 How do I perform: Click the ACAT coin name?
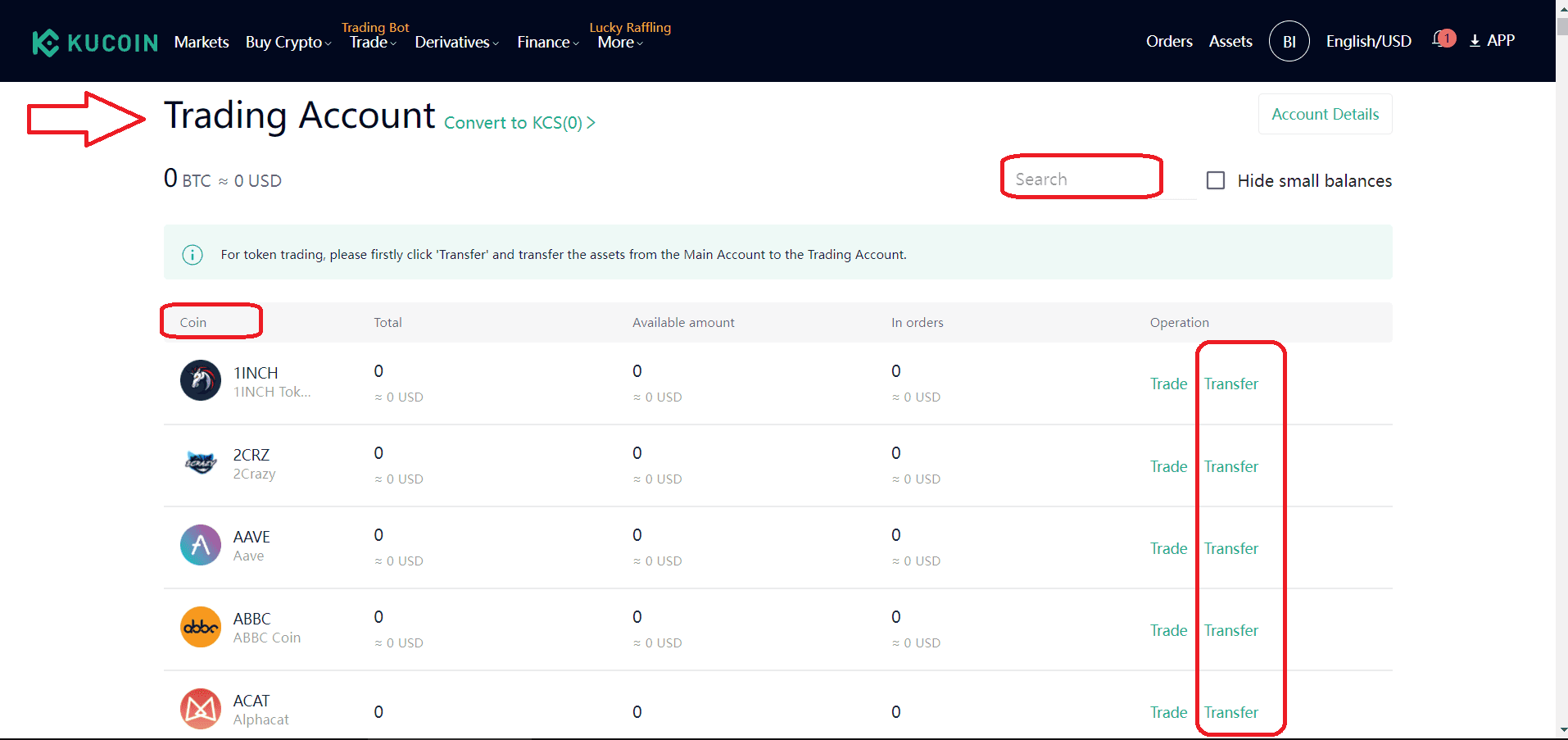coord(252,701)
